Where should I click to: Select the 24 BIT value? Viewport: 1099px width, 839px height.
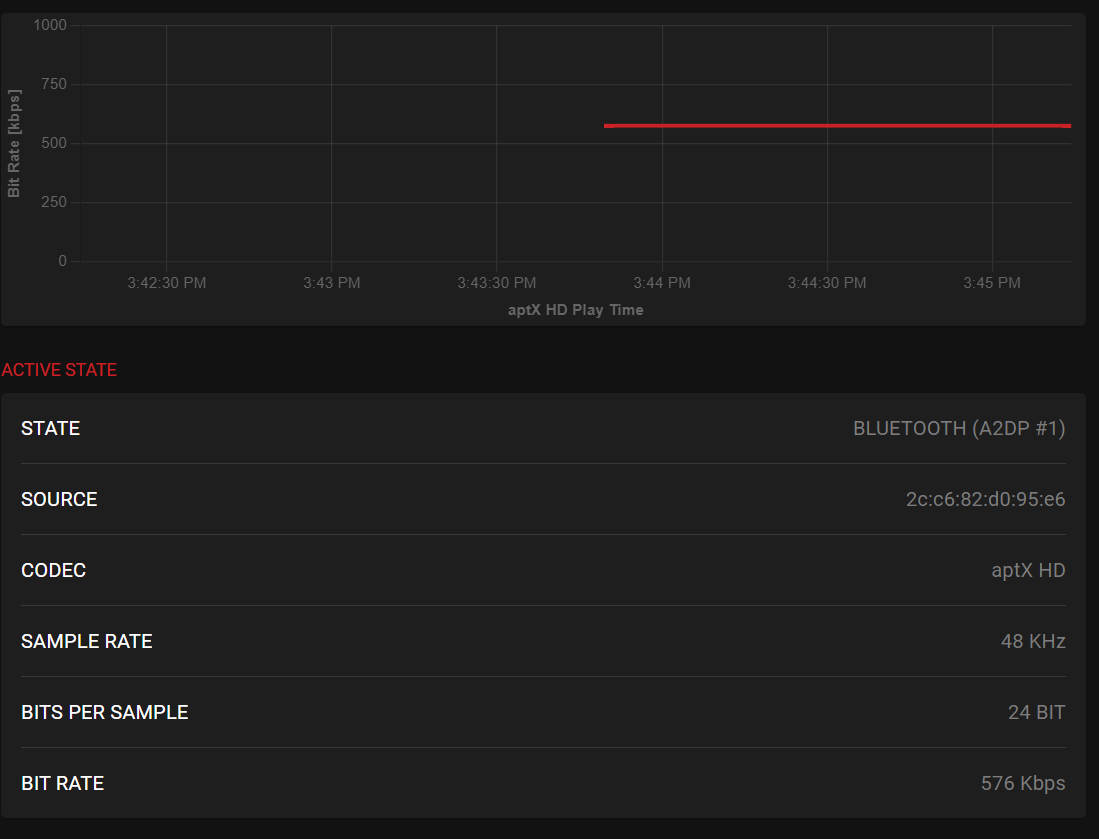[1036, 712]
